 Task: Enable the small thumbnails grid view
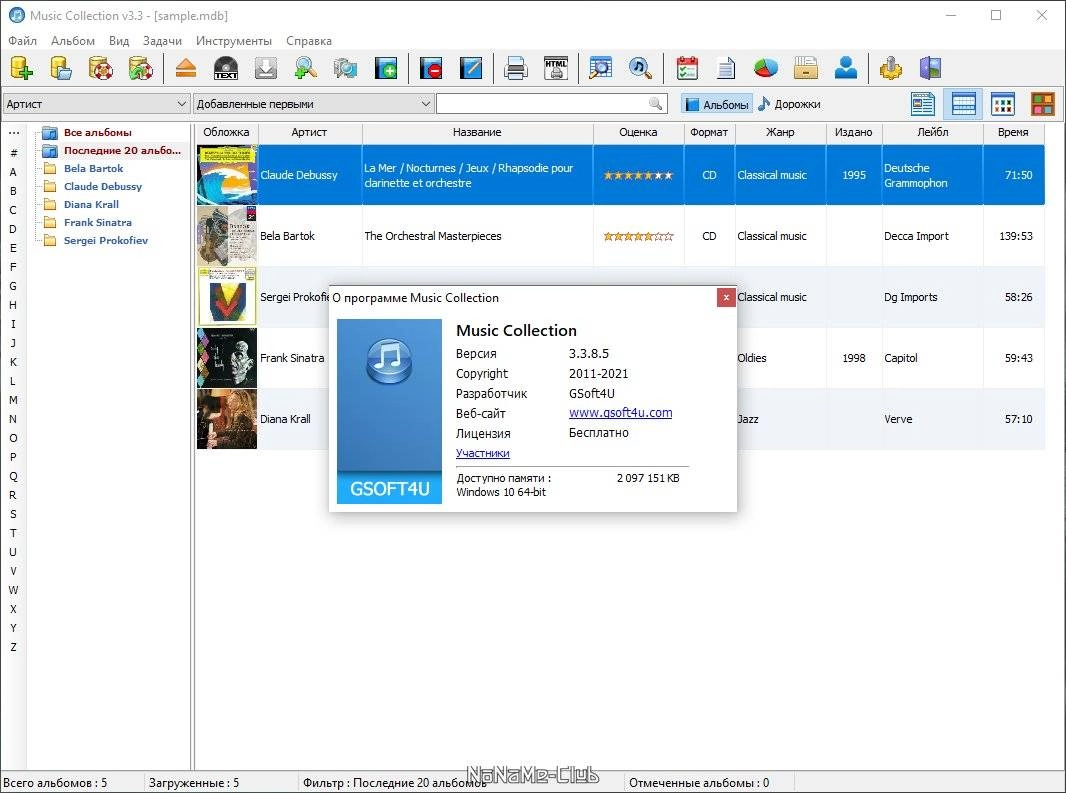[1003, 104]
